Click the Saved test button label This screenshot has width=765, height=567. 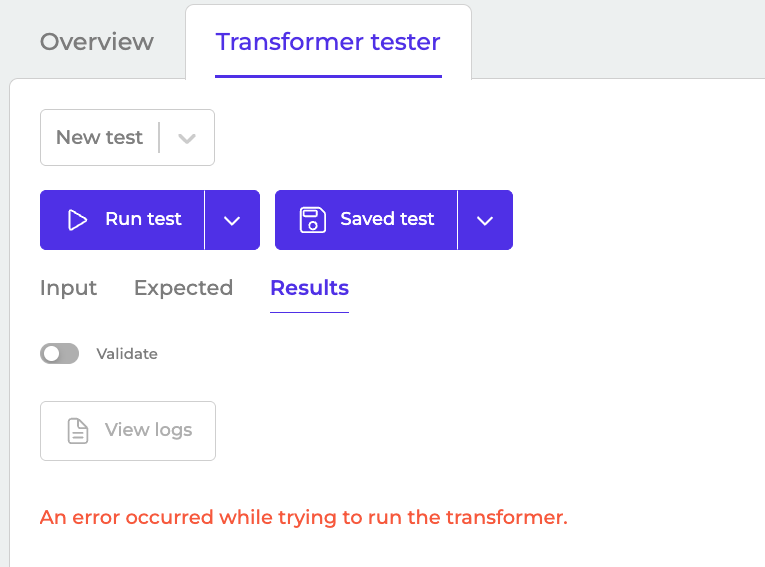point(387,220)
